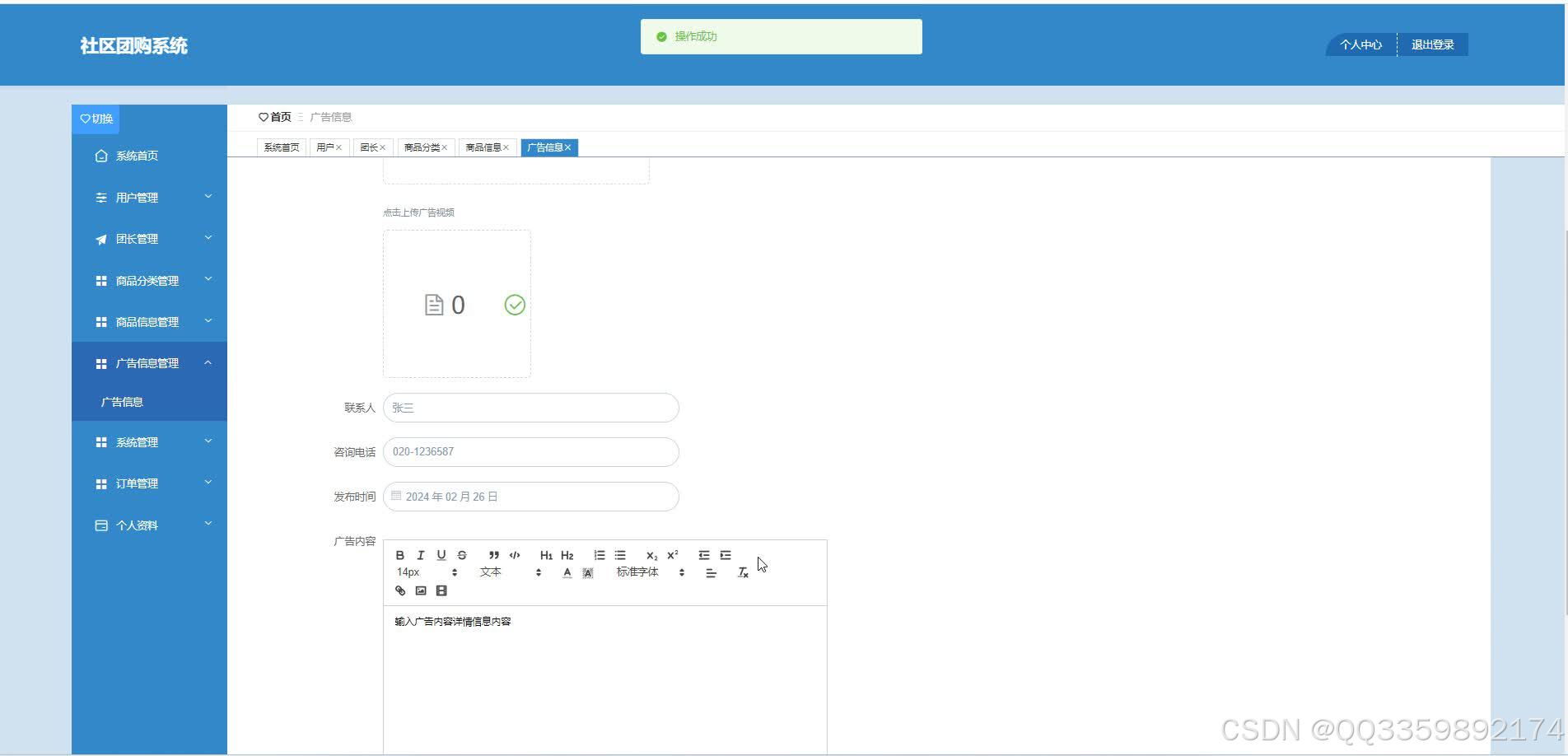The height and width of the screenshot is (756, 1568).
Task: Click the 点击上传广告视频 hint text
Action: pos(418,212)
